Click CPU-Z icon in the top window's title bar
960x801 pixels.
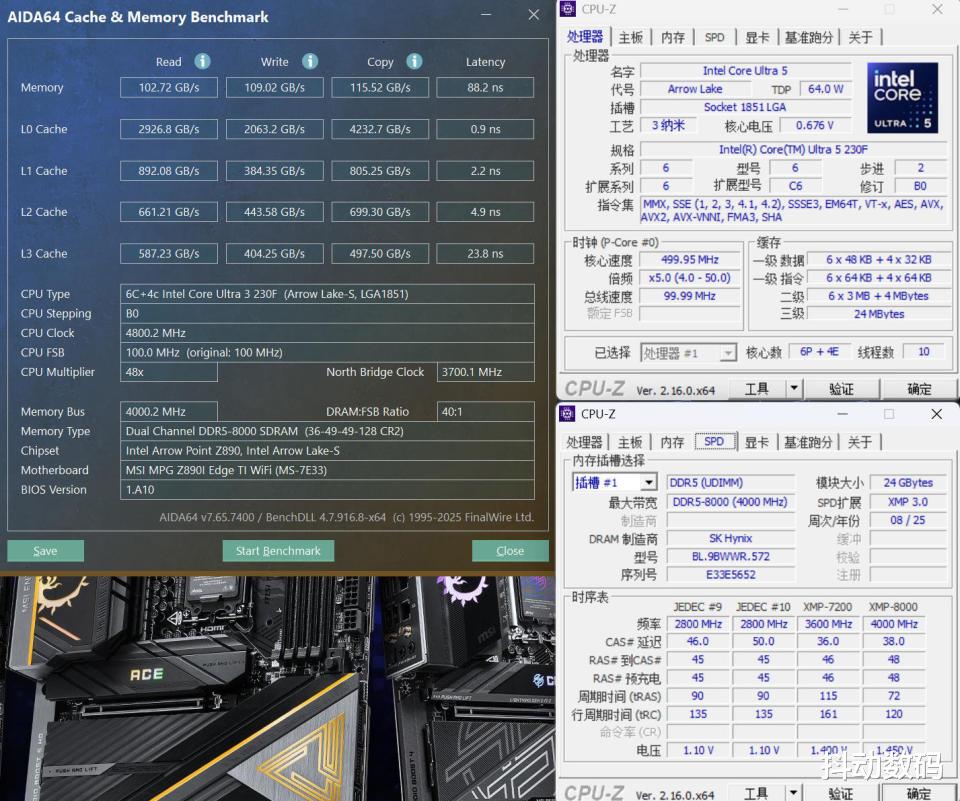tap(568, 9)
